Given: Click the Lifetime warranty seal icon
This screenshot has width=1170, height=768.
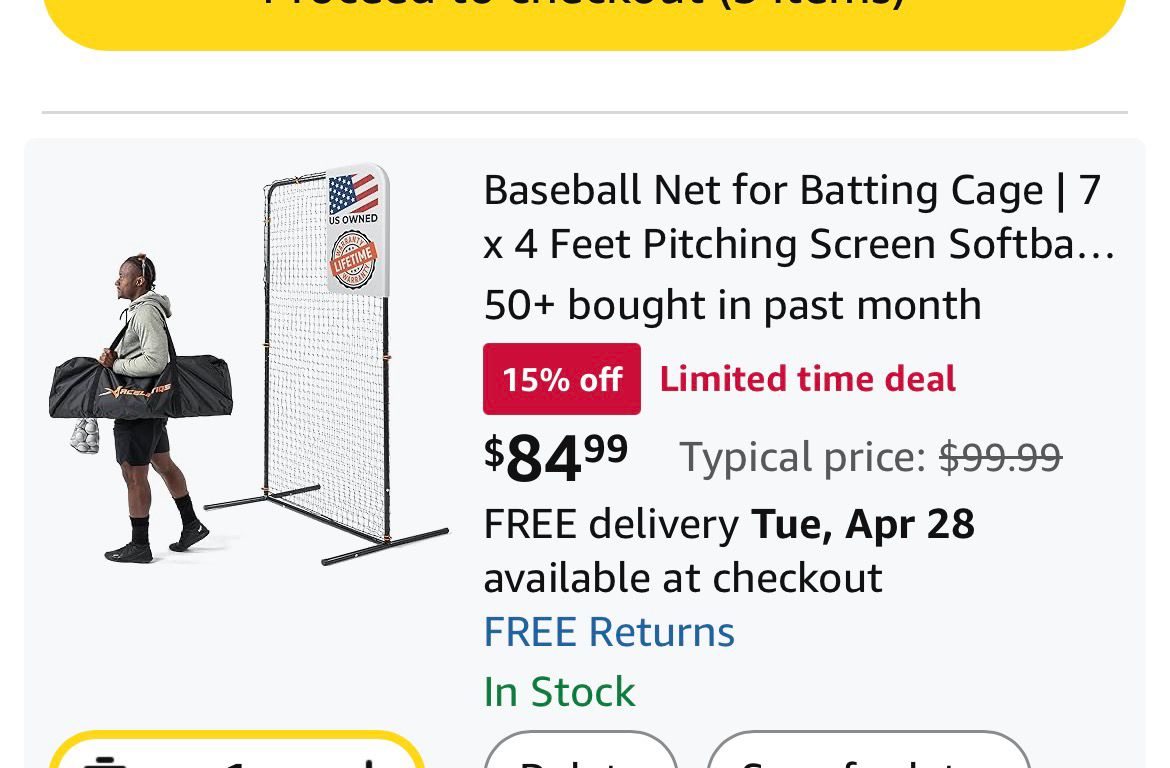Looking at the screenshot, I should pos(353,260).
